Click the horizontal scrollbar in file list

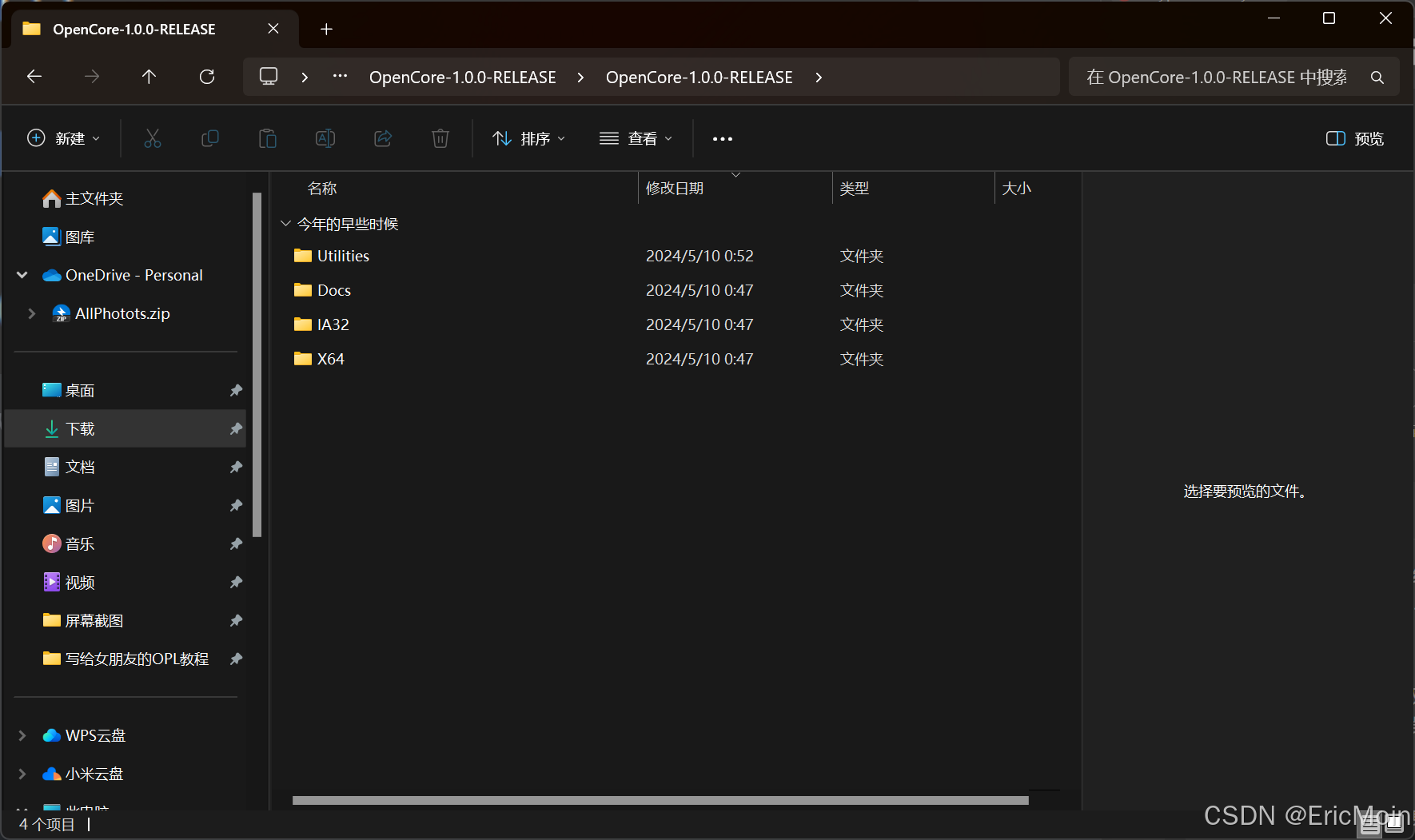pos(660,800)
